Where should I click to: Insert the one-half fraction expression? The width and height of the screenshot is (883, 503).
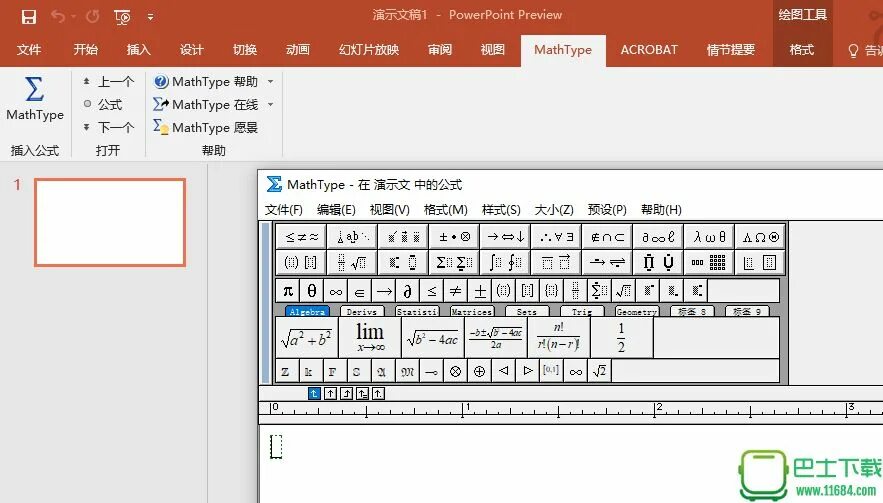pos(621,337)
